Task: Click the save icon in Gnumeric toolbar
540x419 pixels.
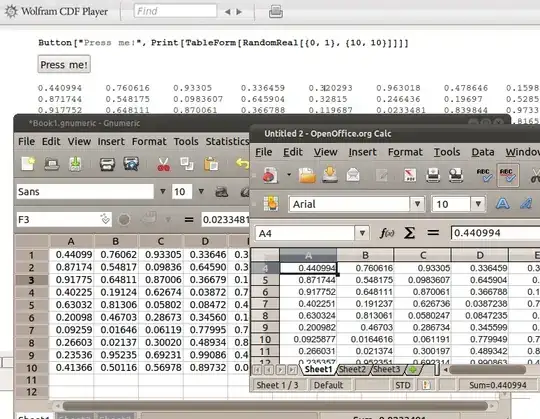Action: (75, 164)
